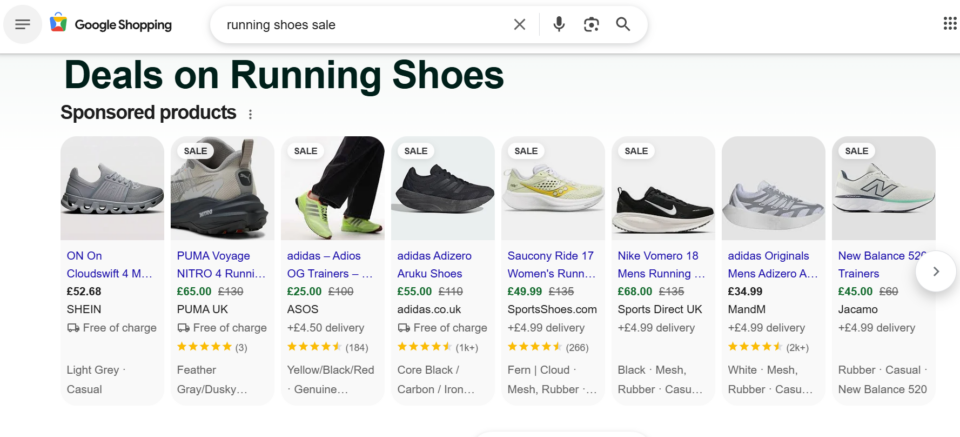Click the running shoes sale search field
This screenshot has height=437, width=960.
click(360, 24)
